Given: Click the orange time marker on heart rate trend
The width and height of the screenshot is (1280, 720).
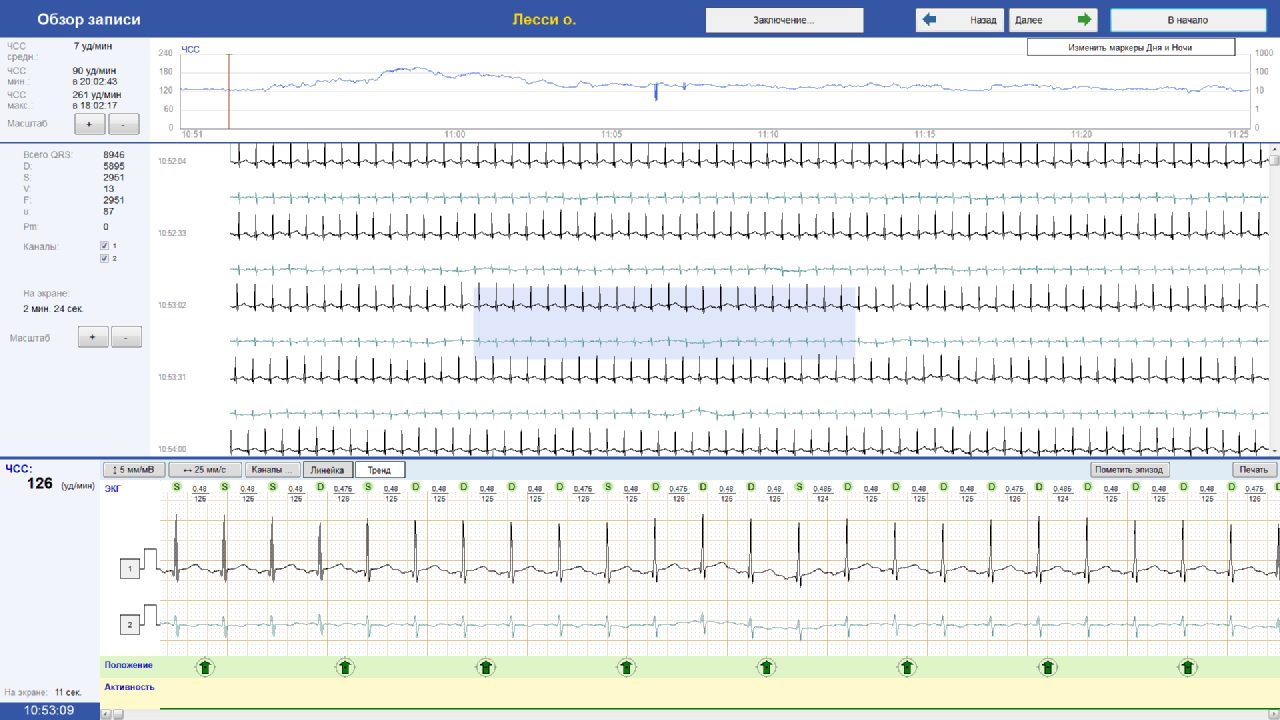Looking at the screenshot, I should (x=229, y=91).
